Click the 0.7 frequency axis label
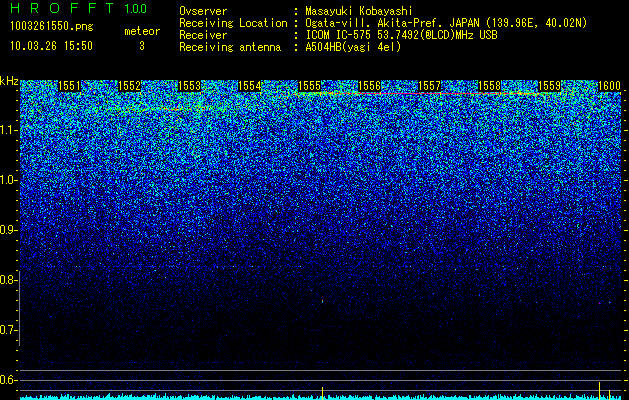This screenshot has height=400, width=629. pos(7,330)
